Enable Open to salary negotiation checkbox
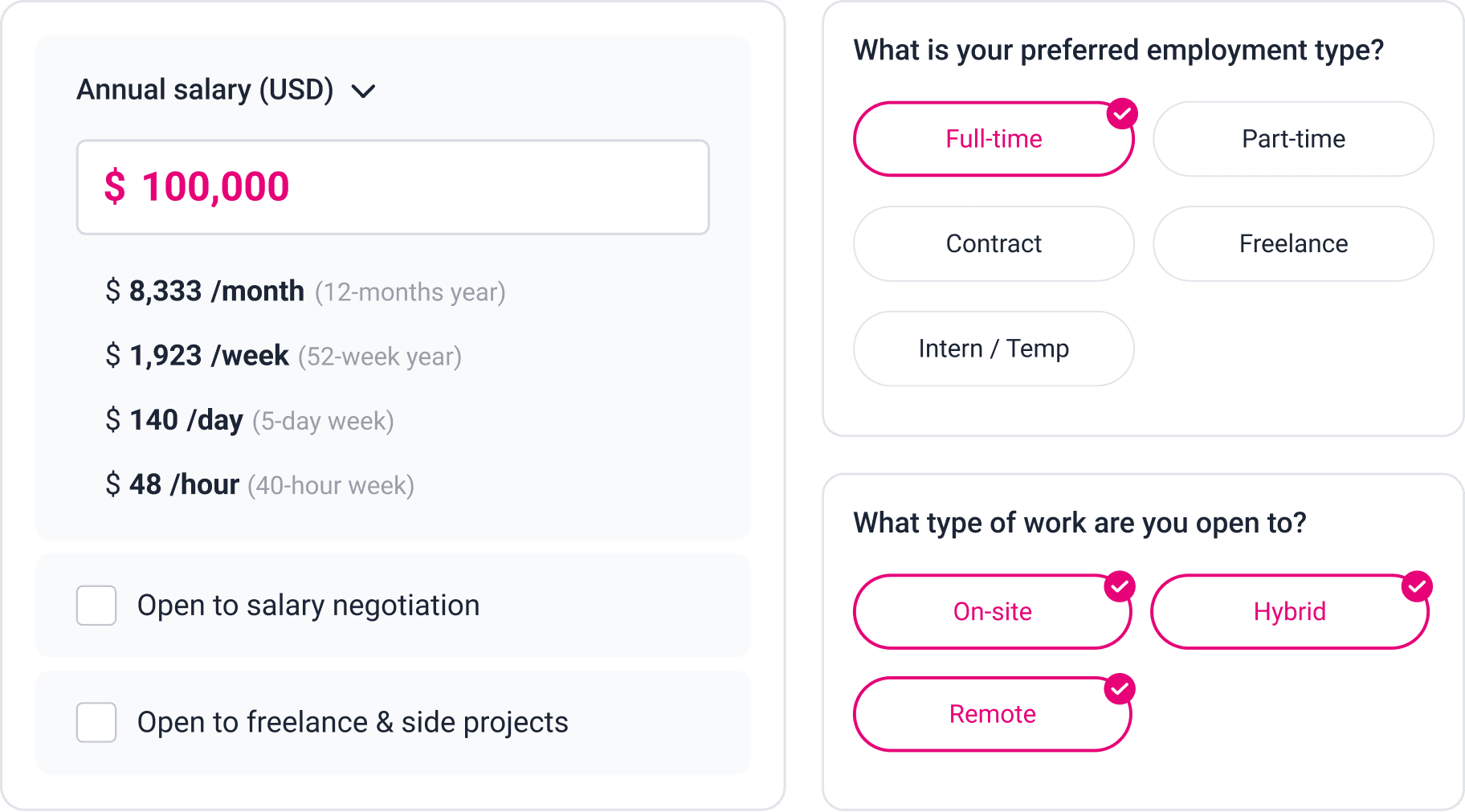Image resolution: width=1465 pixels, height=812 pixels. coord(96,606)
